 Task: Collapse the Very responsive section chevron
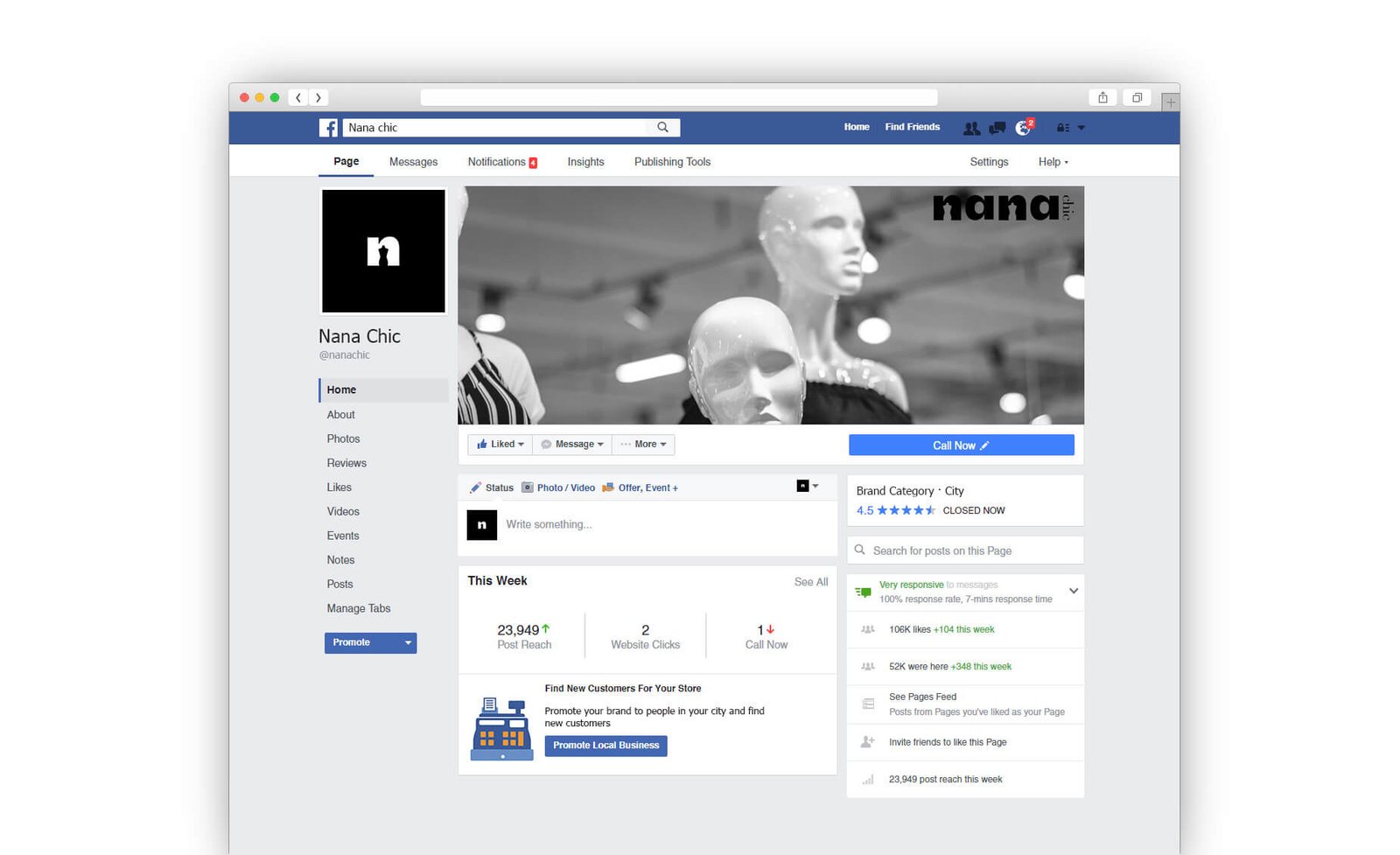click(1073, 591)
